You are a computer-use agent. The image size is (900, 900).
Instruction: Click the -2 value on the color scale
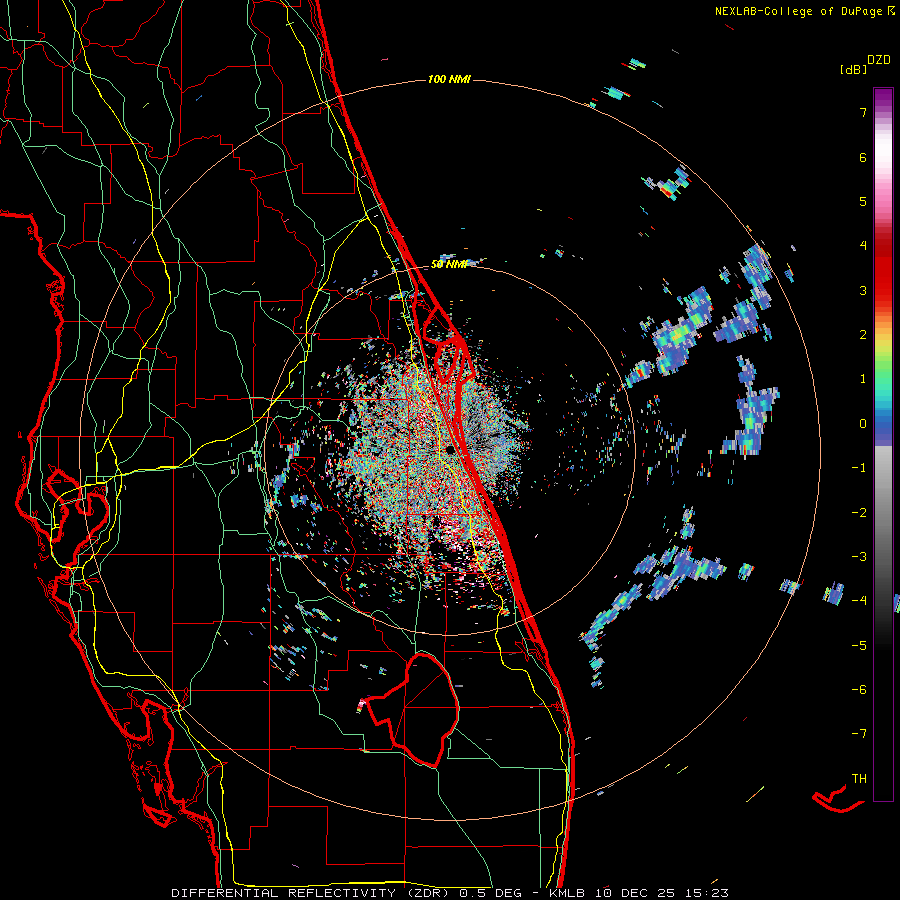(859, 513)
